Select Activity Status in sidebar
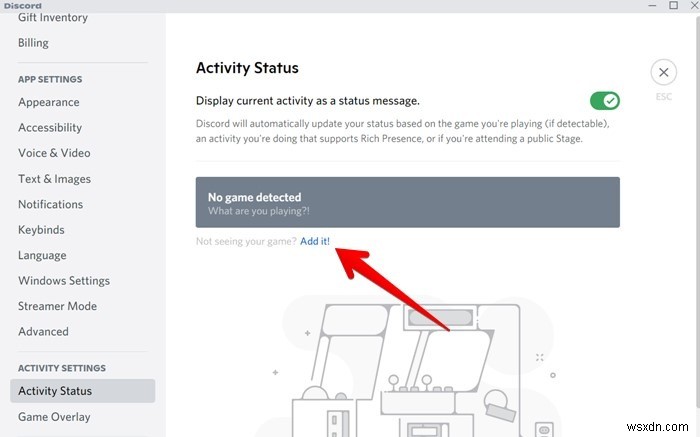 [55, 391]
